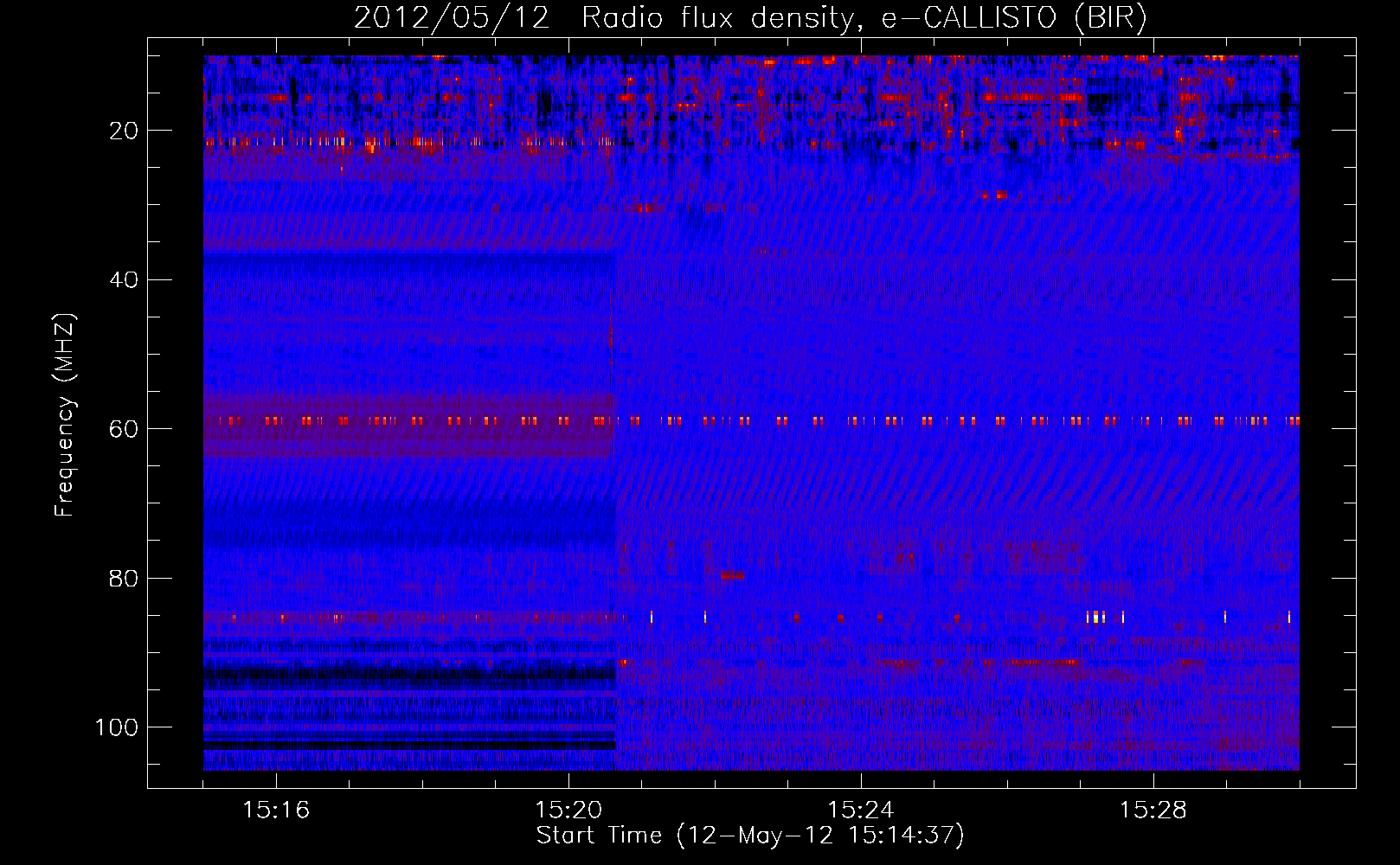Click the 'Start Time (12-May-12 15:14:37)' x-axis label

pyautogui.click(x=750, y=836)
